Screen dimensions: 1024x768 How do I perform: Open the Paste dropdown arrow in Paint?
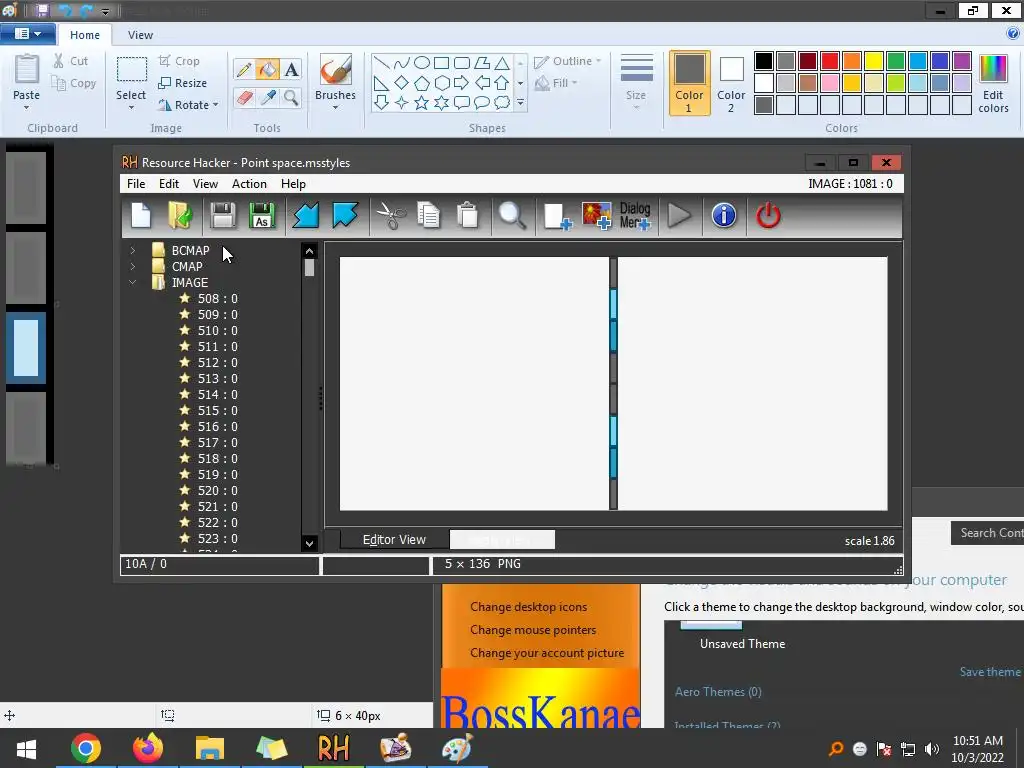(x=27, y=106)
